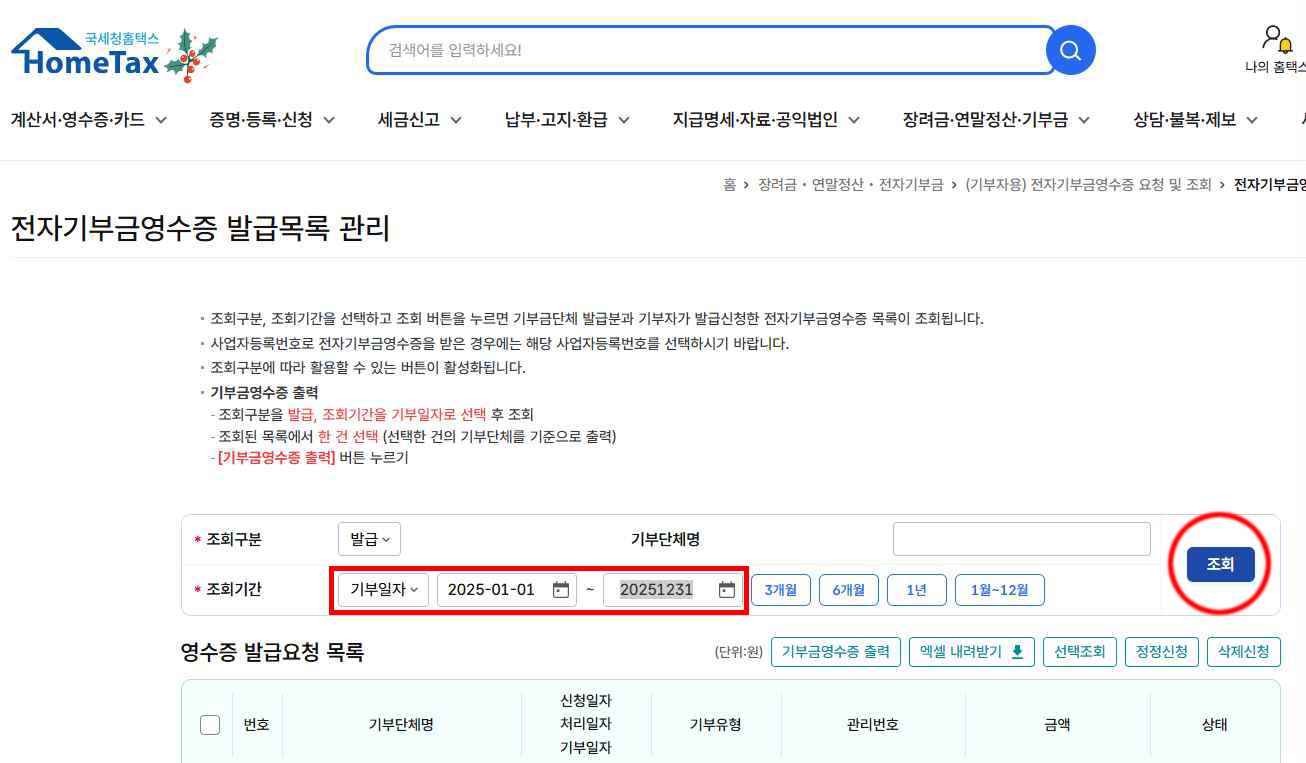Open the 세금신고 menu
The width and height of the screenshot is (1306, 763).
[419, 120]
